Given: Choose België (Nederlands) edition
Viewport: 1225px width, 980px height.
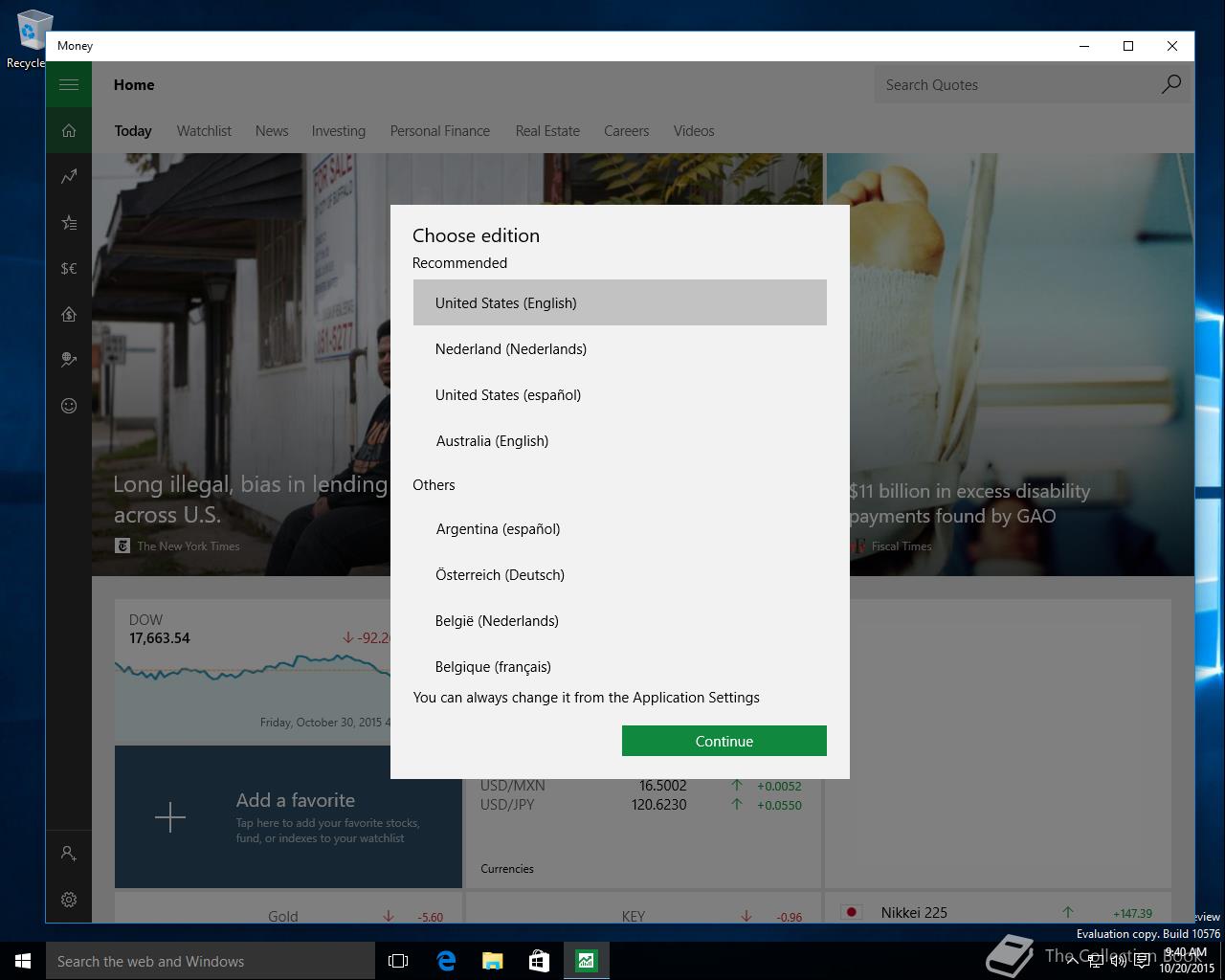Looking at the screenshot, I should (620, 620).
